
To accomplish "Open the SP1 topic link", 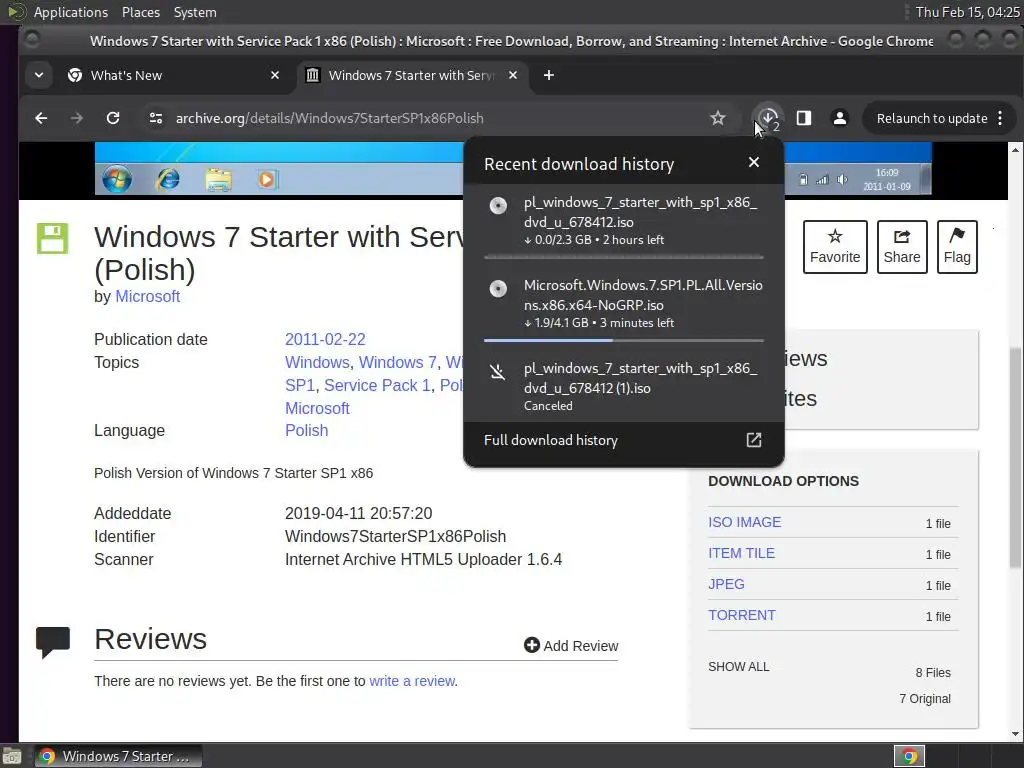I will coord(300,385).
